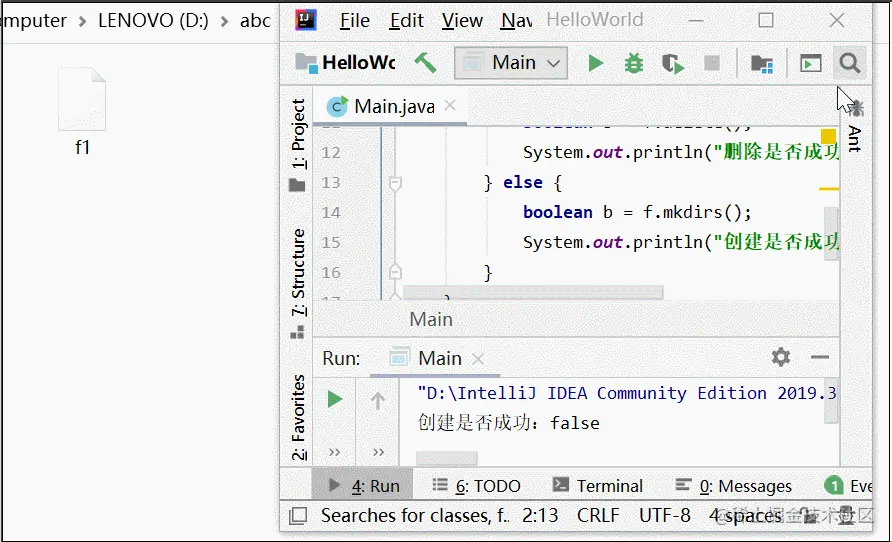Screen dimensions: 892x542
Task: Click the HelloWorld project folder icon
Action: pyautogui.click(x=306, y=63)
